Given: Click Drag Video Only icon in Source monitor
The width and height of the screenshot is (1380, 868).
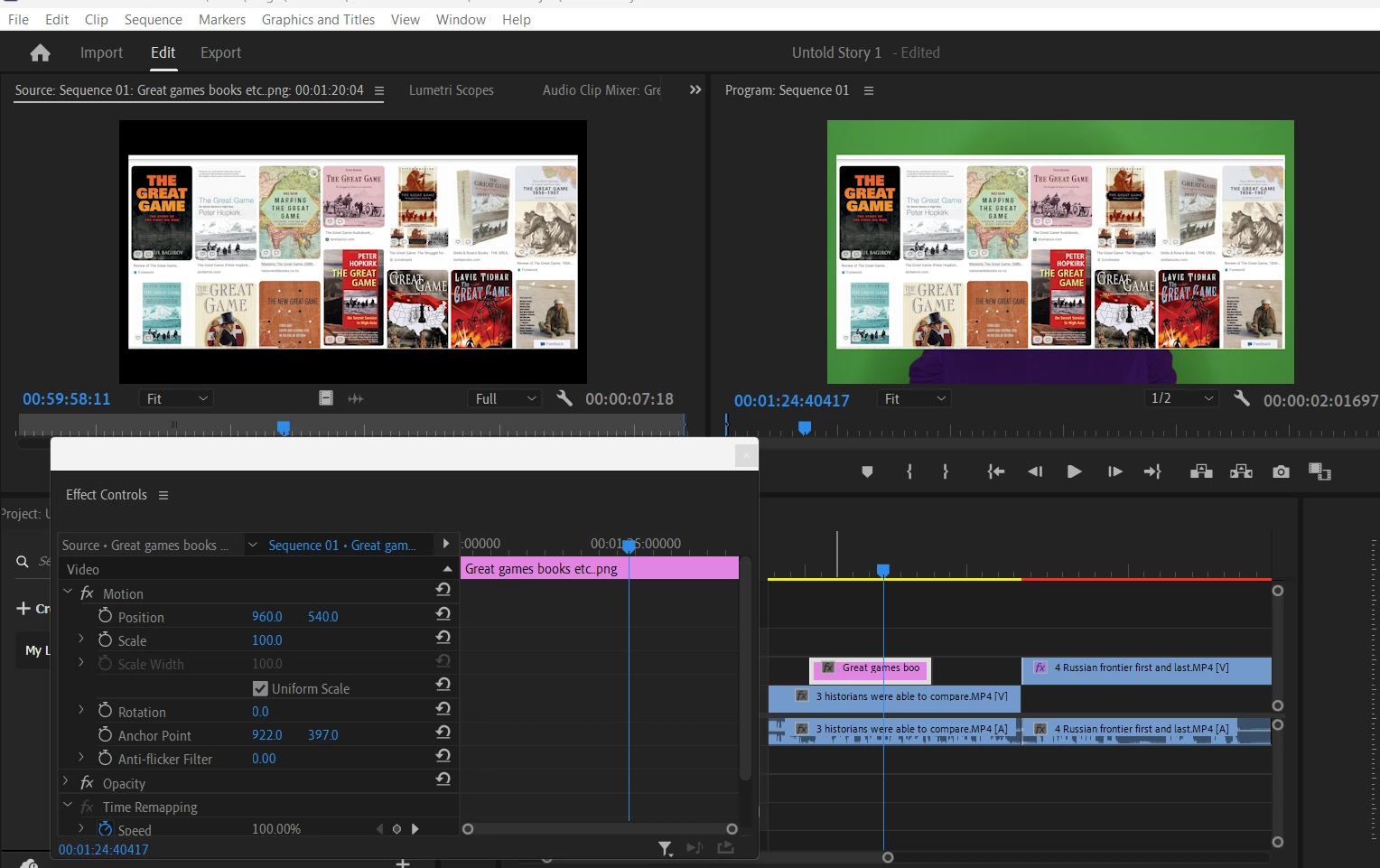Looking at the screenshot, I should point(326,398).
